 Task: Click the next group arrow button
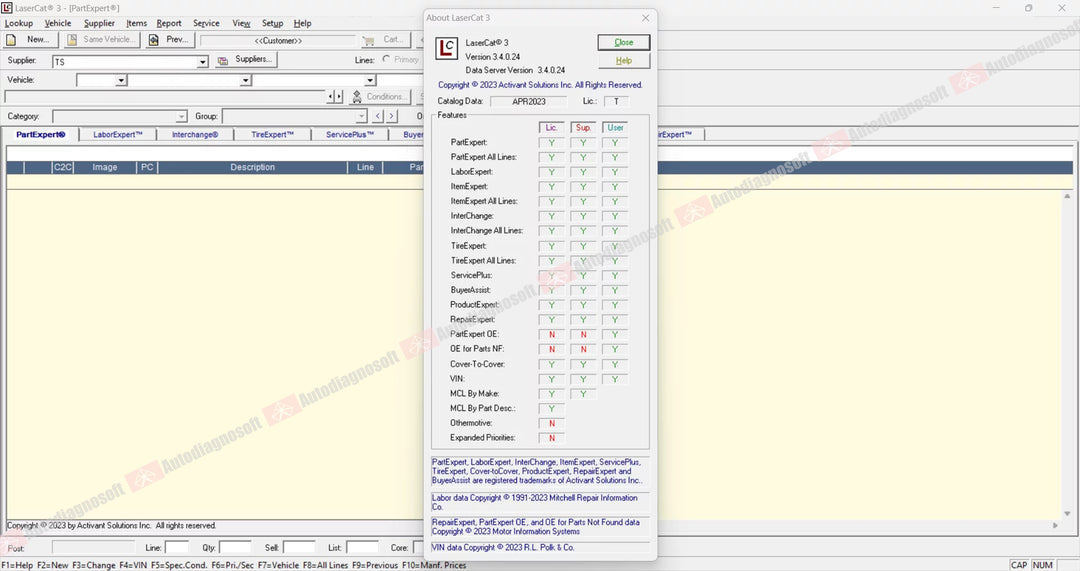[392, 116]
